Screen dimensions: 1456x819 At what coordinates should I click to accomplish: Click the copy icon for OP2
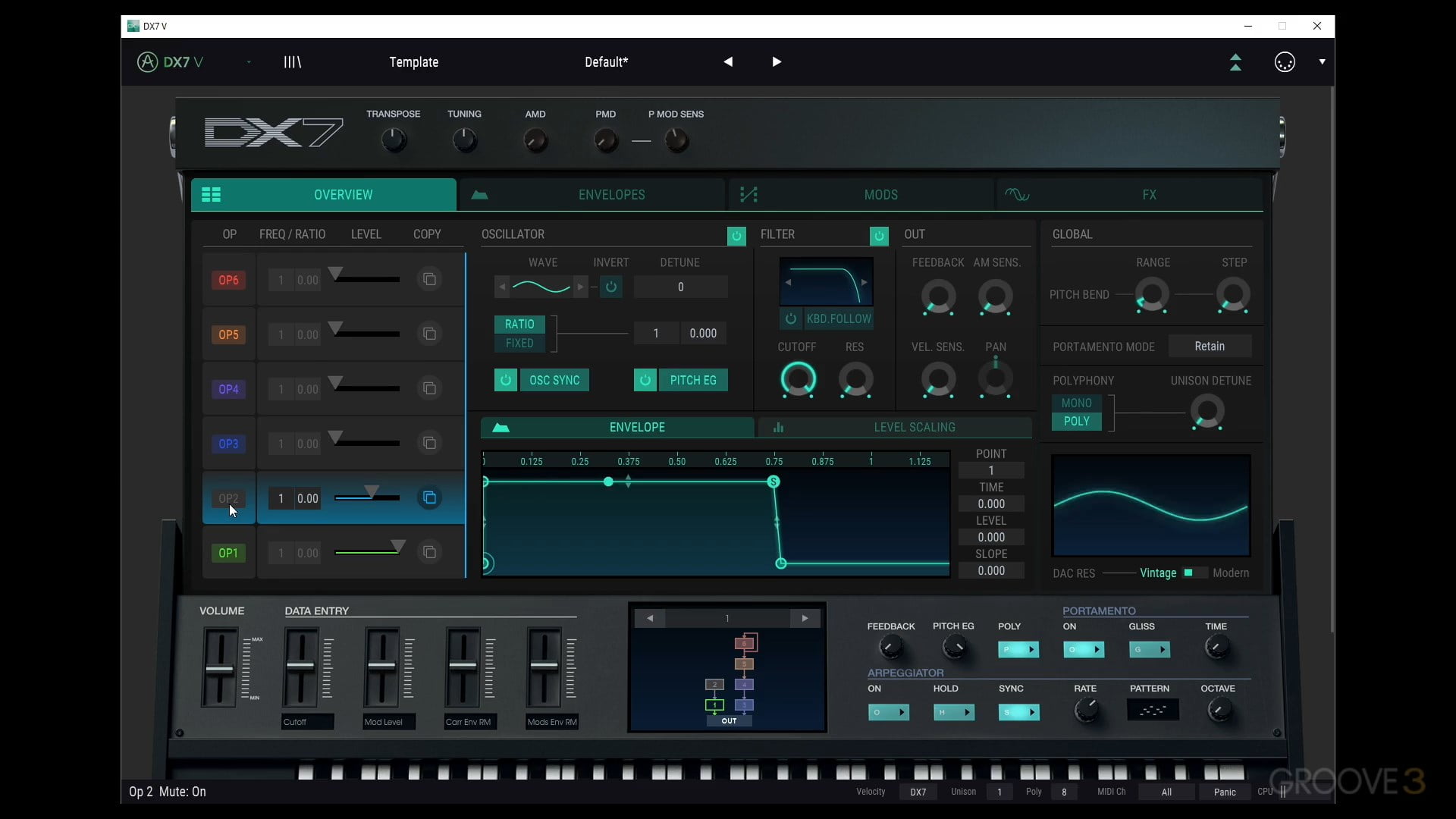[x=429, y=497]
